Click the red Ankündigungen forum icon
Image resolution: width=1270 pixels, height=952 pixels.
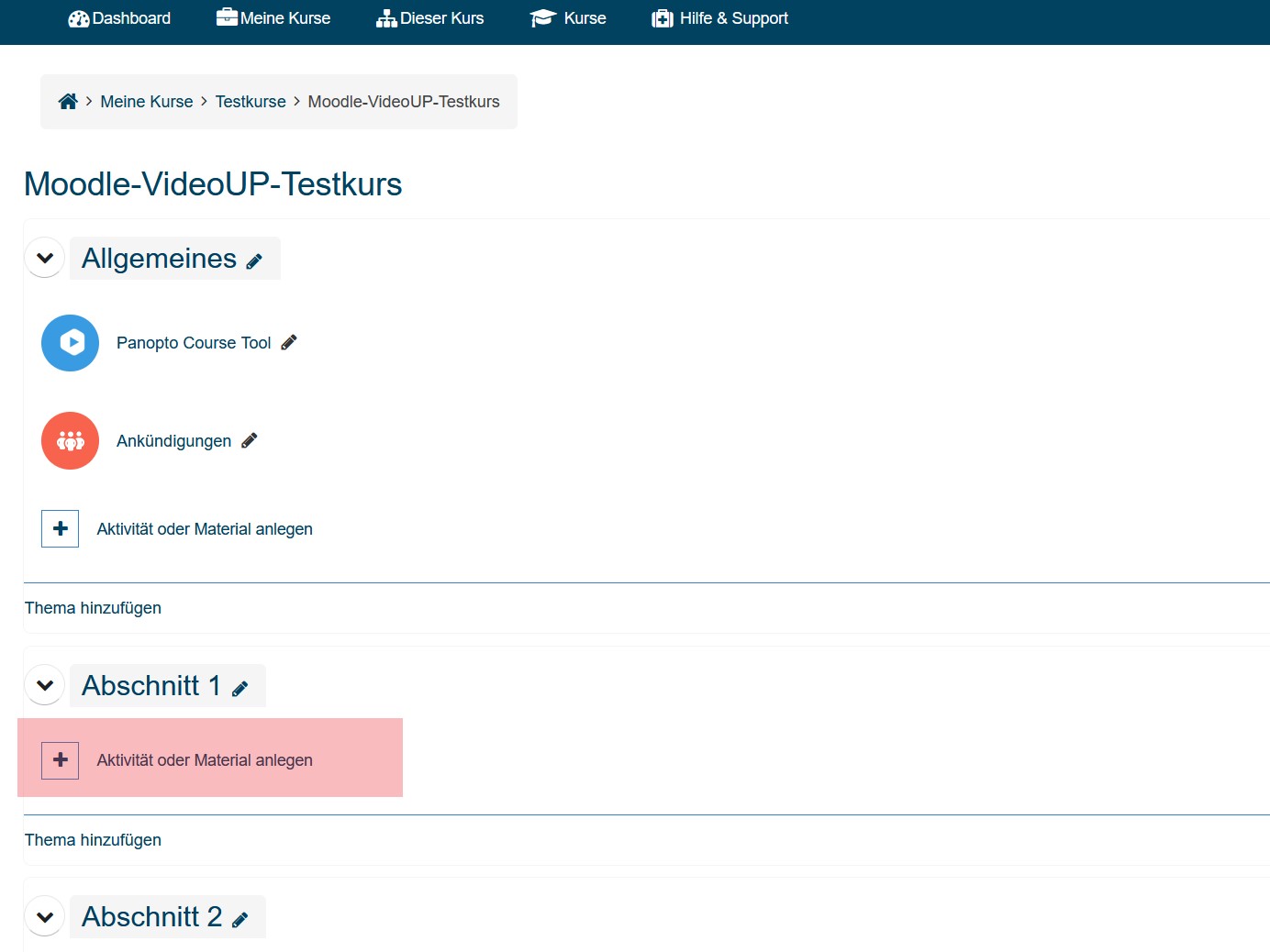click(70, 441)
